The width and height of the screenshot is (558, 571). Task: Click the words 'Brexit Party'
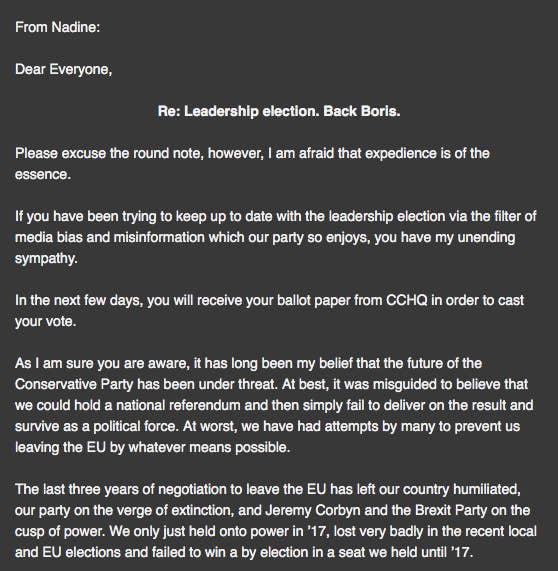coord(451,511)
